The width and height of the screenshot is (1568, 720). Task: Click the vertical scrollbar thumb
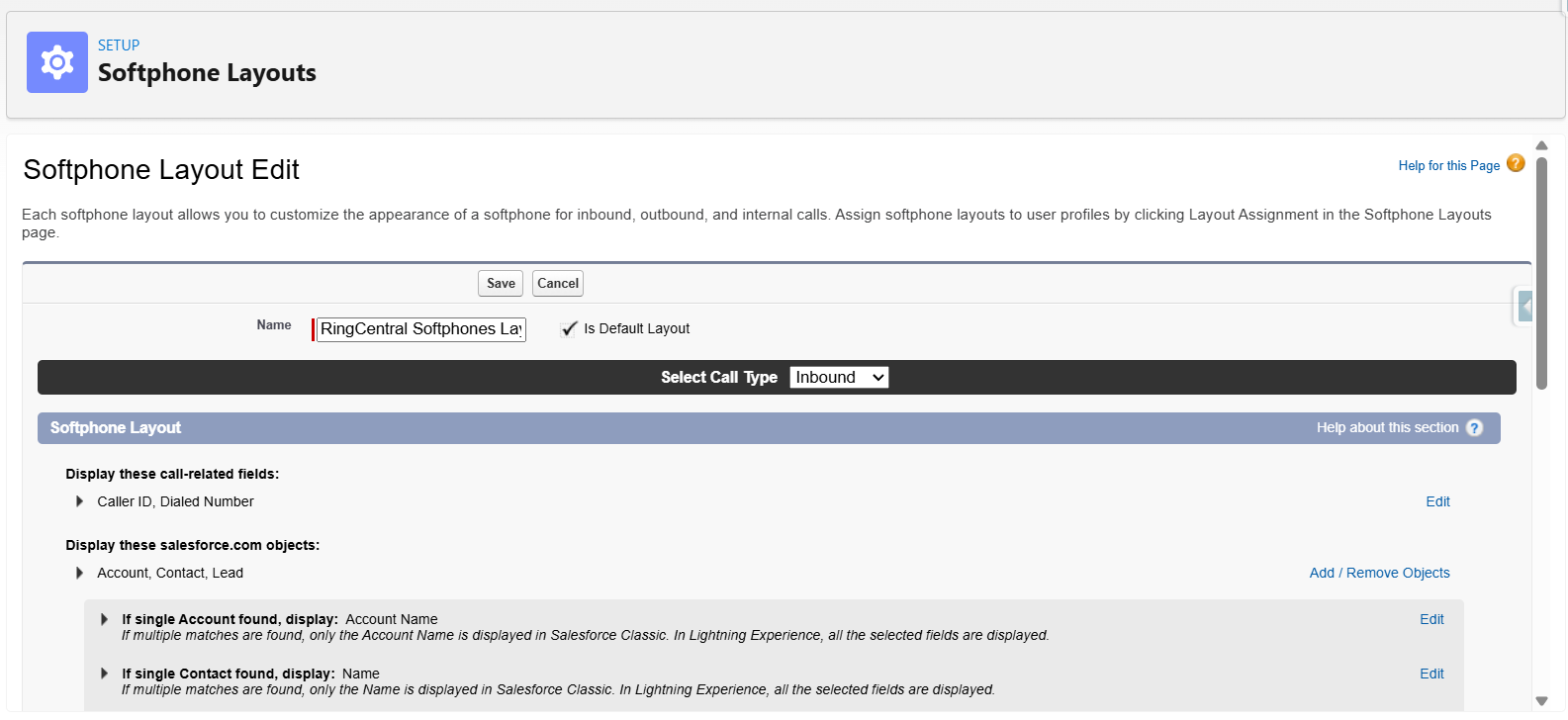(x=1541, y=272)
